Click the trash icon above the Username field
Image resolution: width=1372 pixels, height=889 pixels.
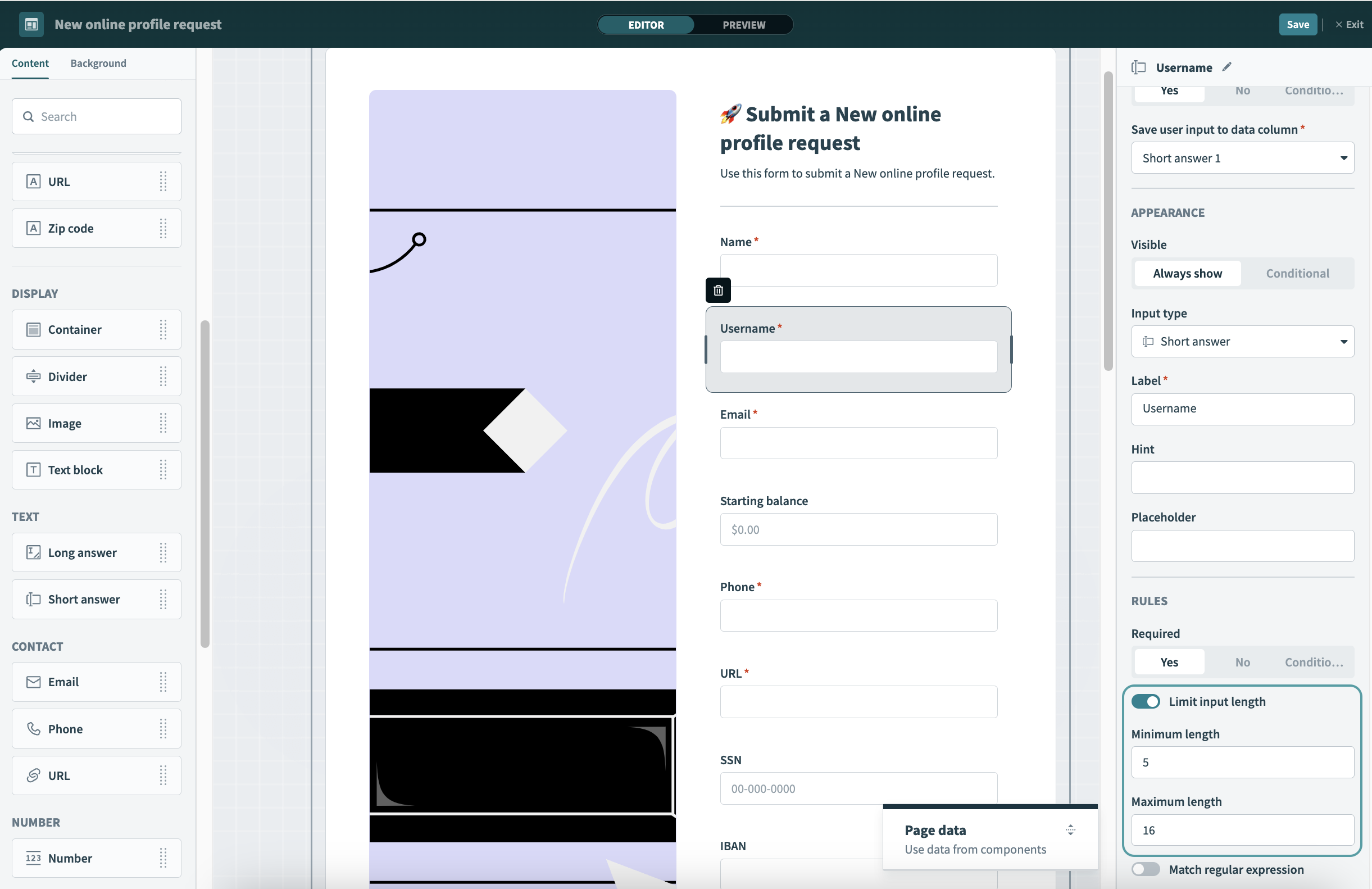coord(717,290)
